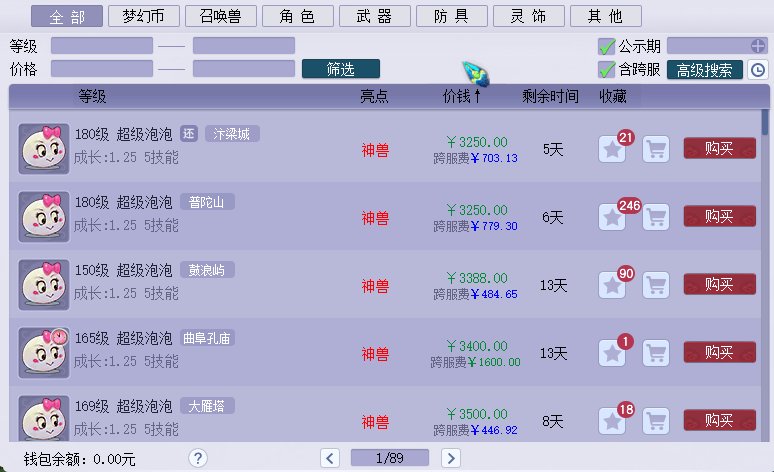
Task: Click the 亮点 column header
Action: tap(374, 96)
